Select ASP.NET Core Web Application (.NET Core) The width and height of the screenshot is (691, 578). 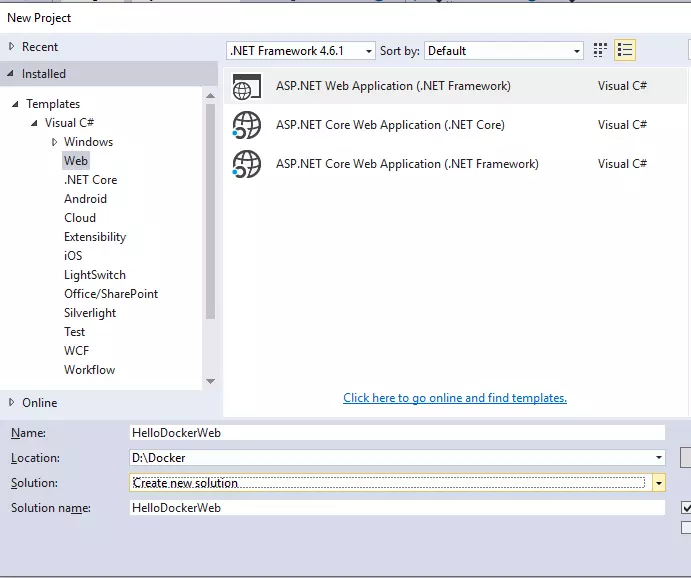click(455, 125)
